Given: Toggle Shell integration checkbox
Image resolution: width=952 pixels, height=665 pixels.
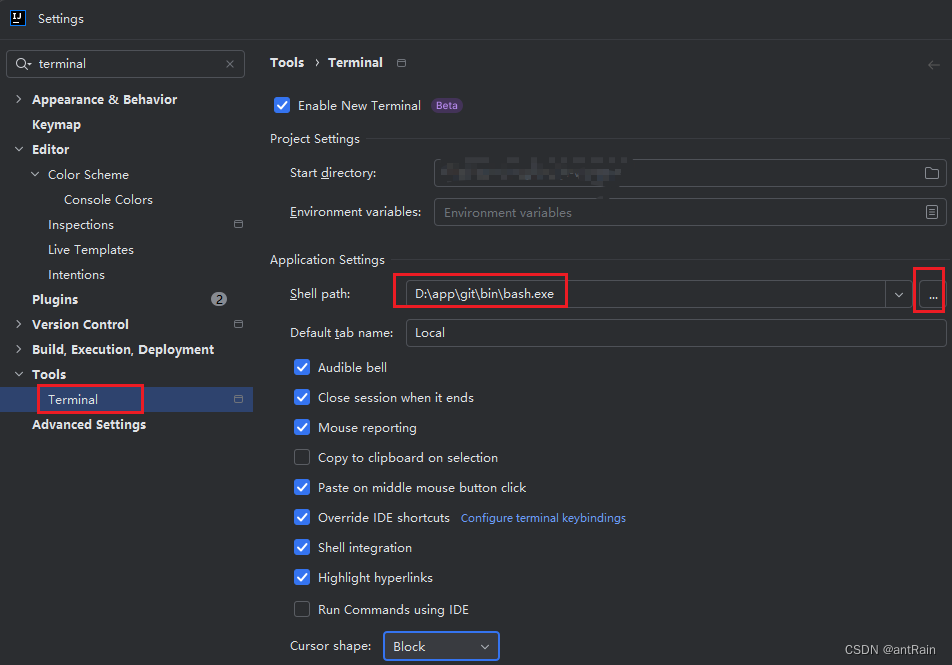Looking at the screenshot, I should click(x=302, y=547).
